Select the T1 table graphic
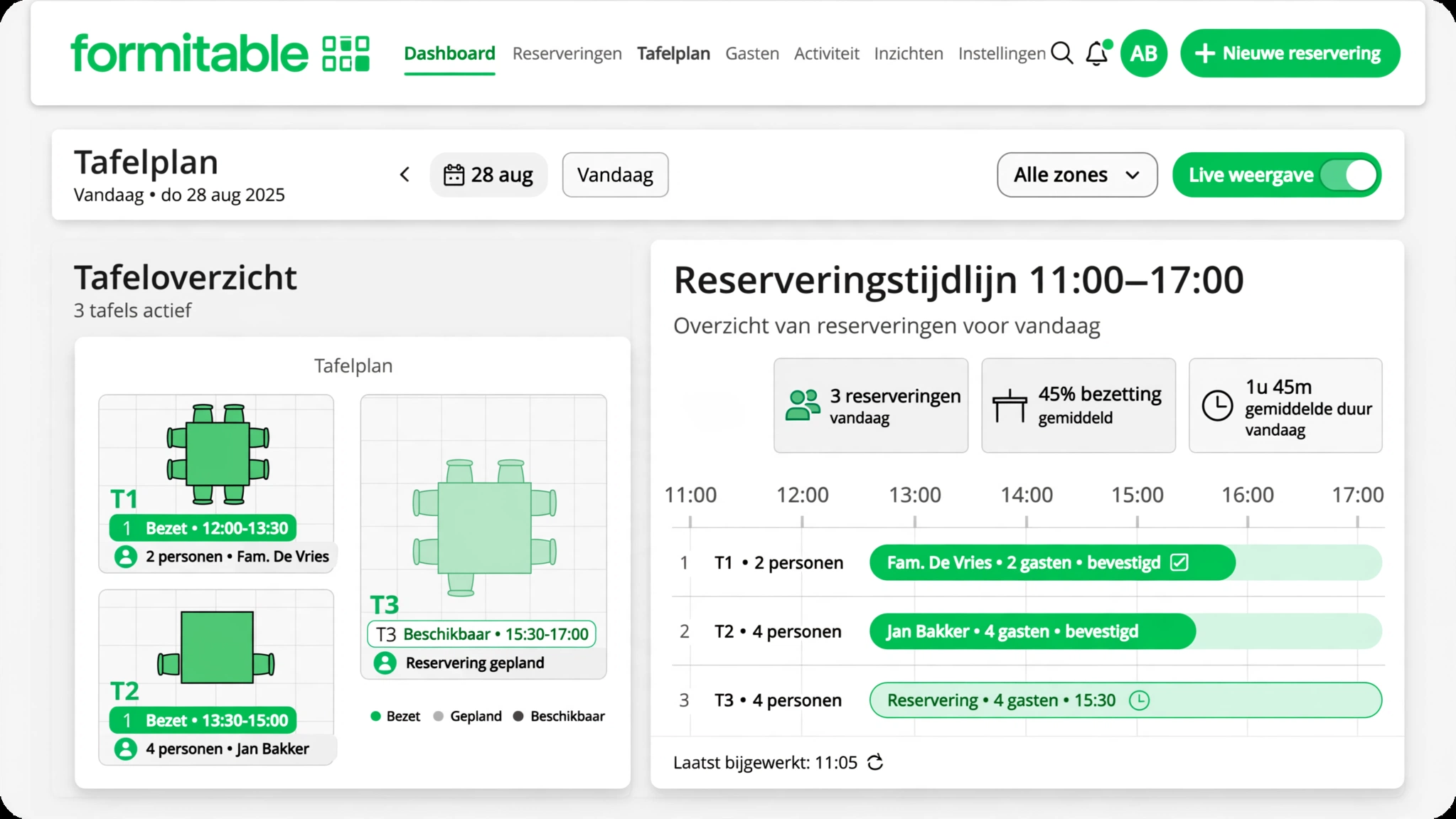The width and height of the screenshot is (1456, 819). tap(218, 454)
